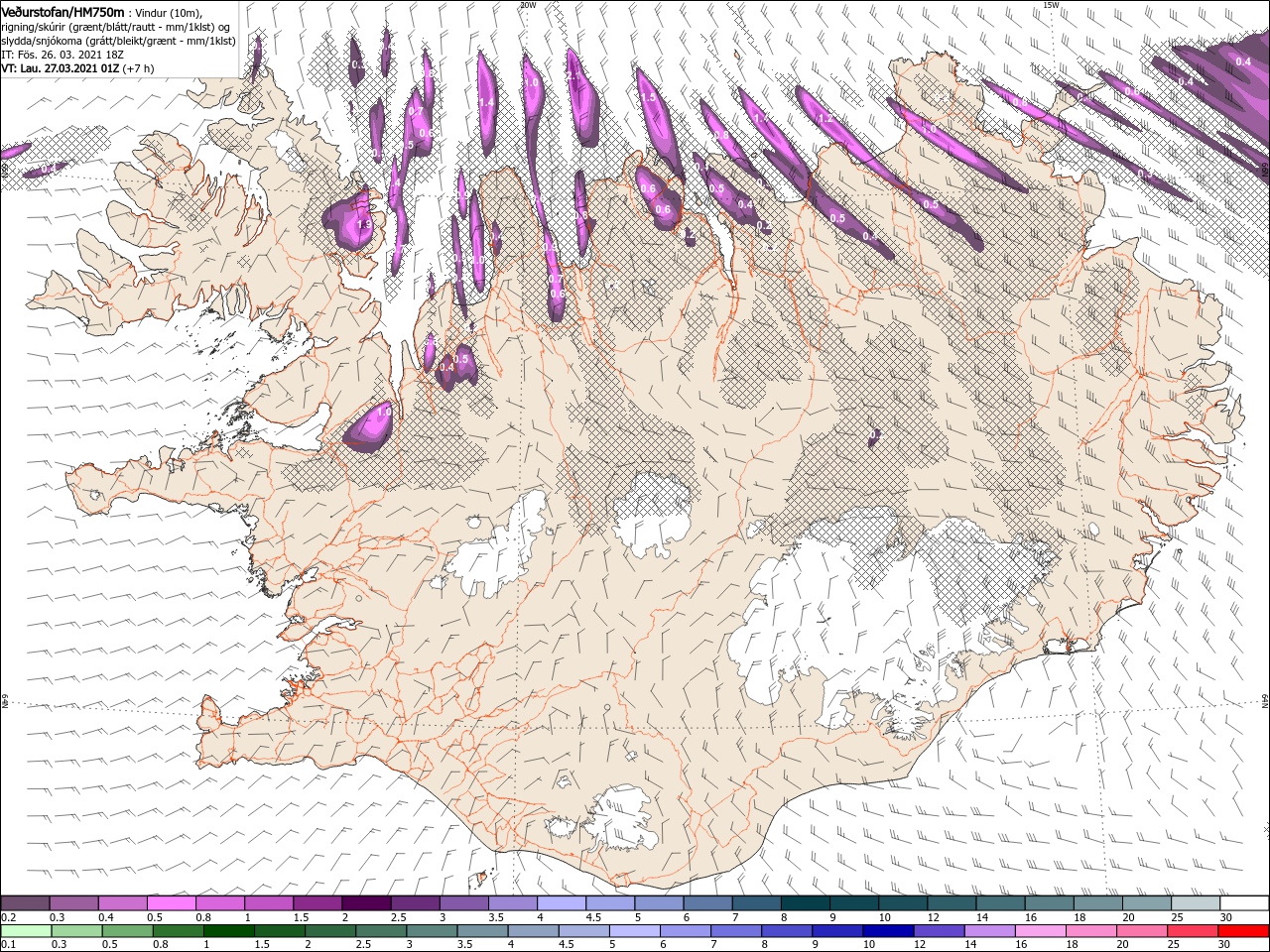
Task: Click the '1.2' snowfall value on the map
Action: (x=824, y=119)
